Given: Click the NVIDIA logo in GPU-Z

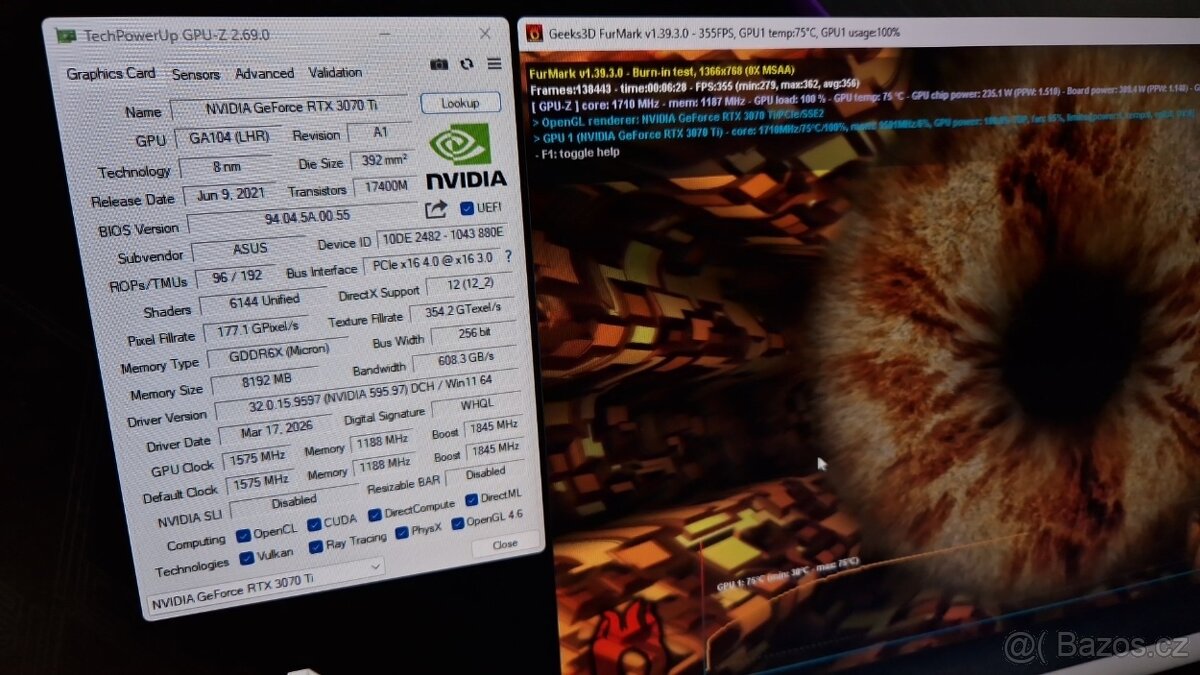Looking at the screenshot, I should pos(464,156).
